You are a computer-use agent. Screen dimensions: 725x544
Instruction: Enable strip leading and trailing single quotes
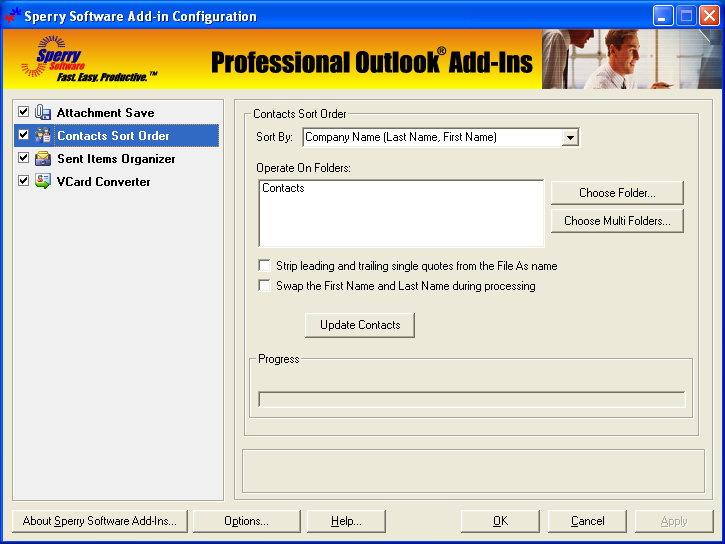(x=264, y=265)
